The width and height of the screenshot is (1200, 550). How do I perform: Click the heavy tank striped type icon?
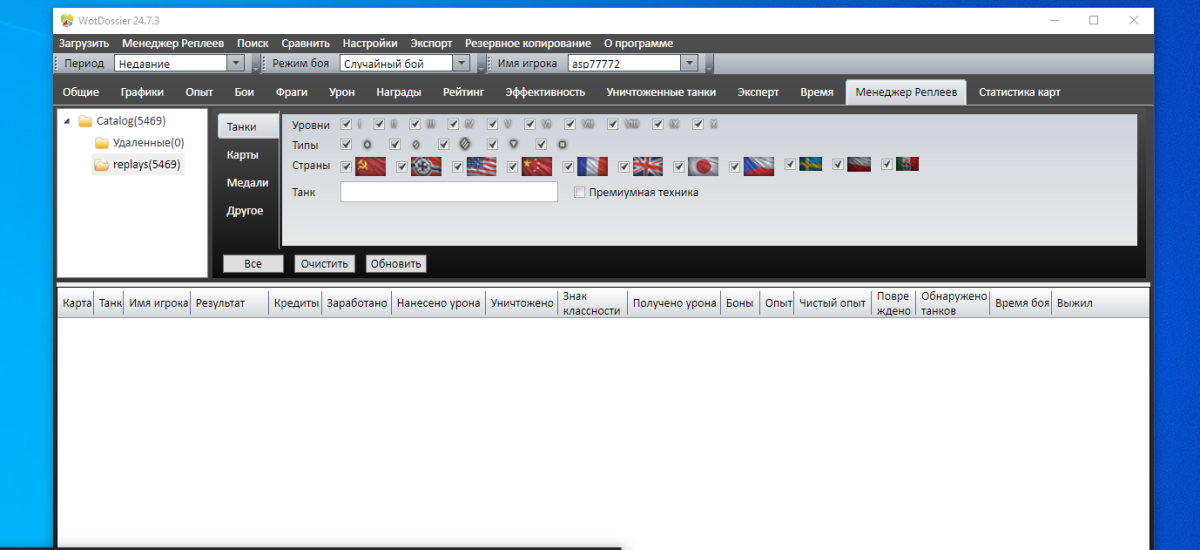pos(465,144)
